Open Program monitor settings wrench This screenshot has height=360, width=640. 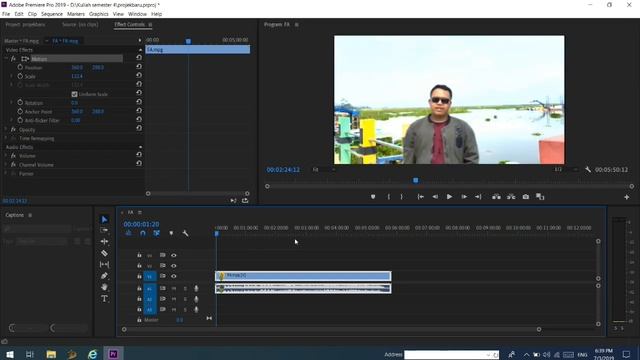coord(588,169)
